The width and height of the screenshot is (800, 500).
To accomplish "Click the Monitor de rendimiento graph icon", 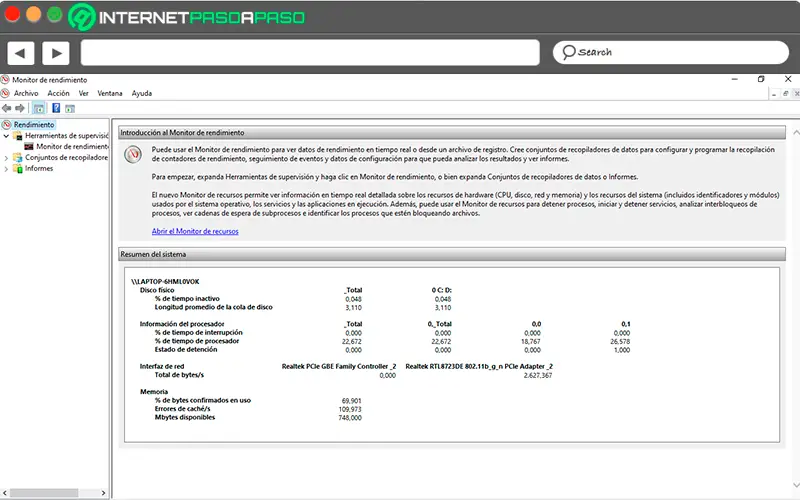I will coord(29,146).
